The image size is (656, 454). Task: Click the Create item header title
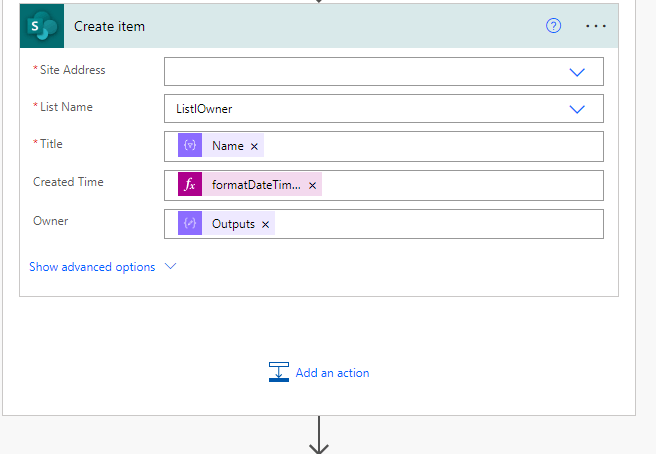coord(109,26)
